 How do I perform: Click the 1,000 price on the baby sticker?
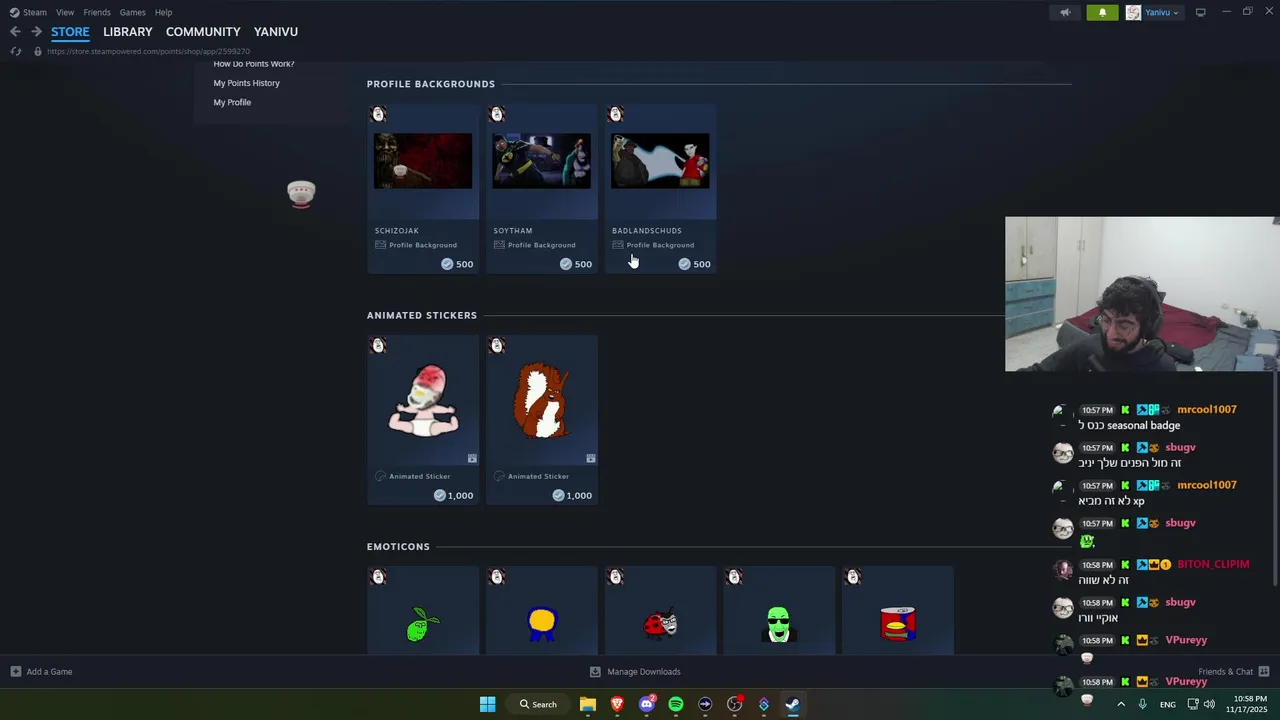click(x=454, y=495)
